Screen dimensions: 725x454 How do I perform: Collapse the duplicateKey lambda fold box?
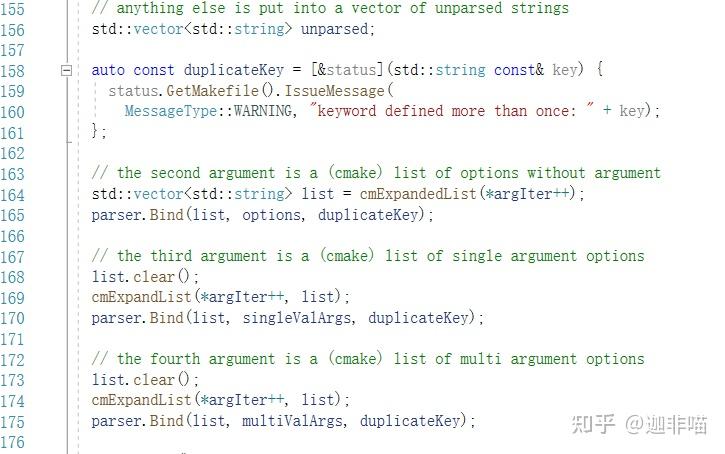click(x=67, y=70)
